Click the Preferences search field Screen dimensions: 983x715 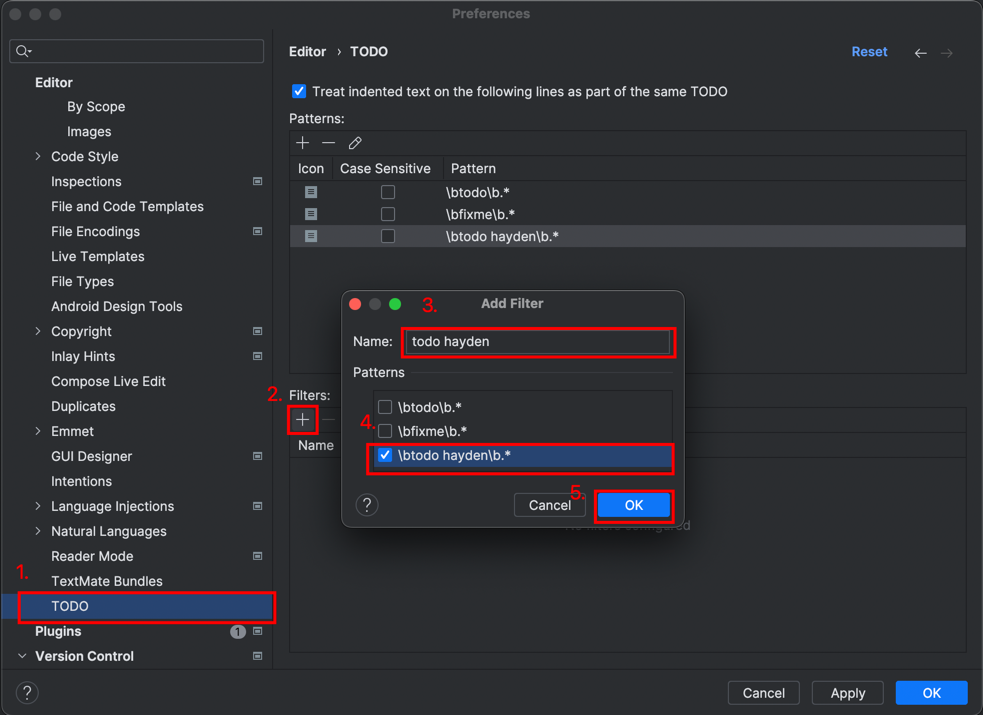click(137, 51)
